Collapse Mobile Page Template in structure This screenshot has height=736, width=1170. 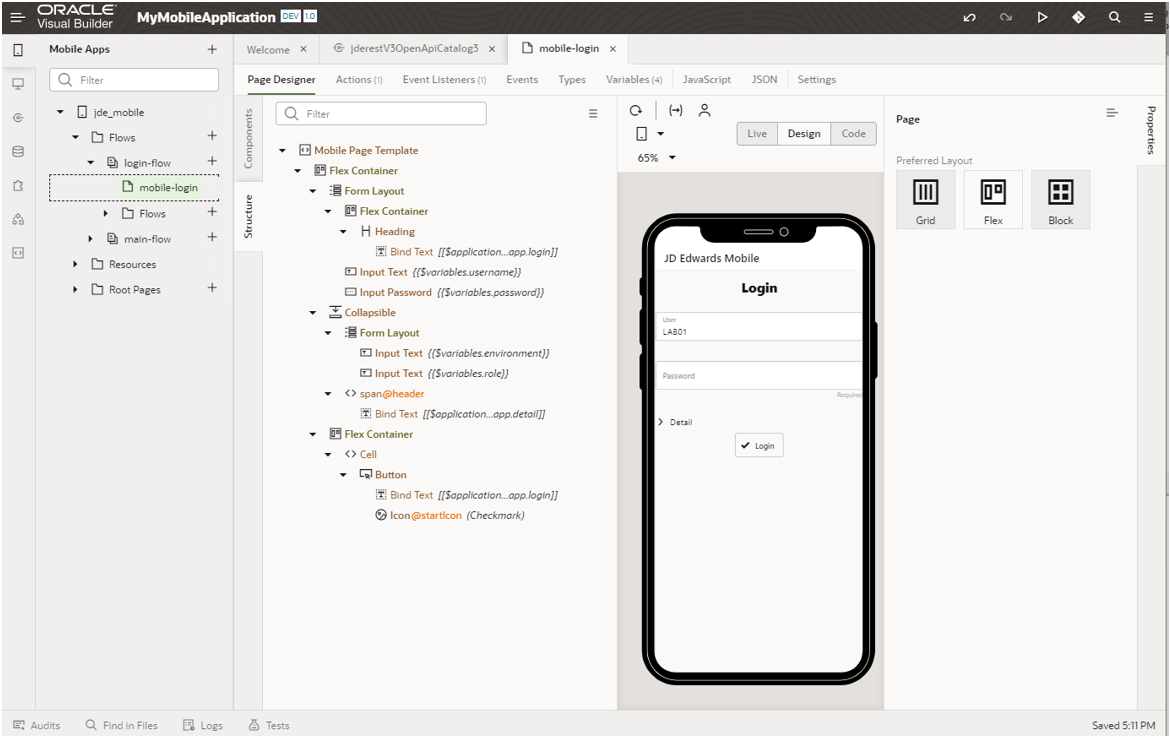tap(283, 150)
